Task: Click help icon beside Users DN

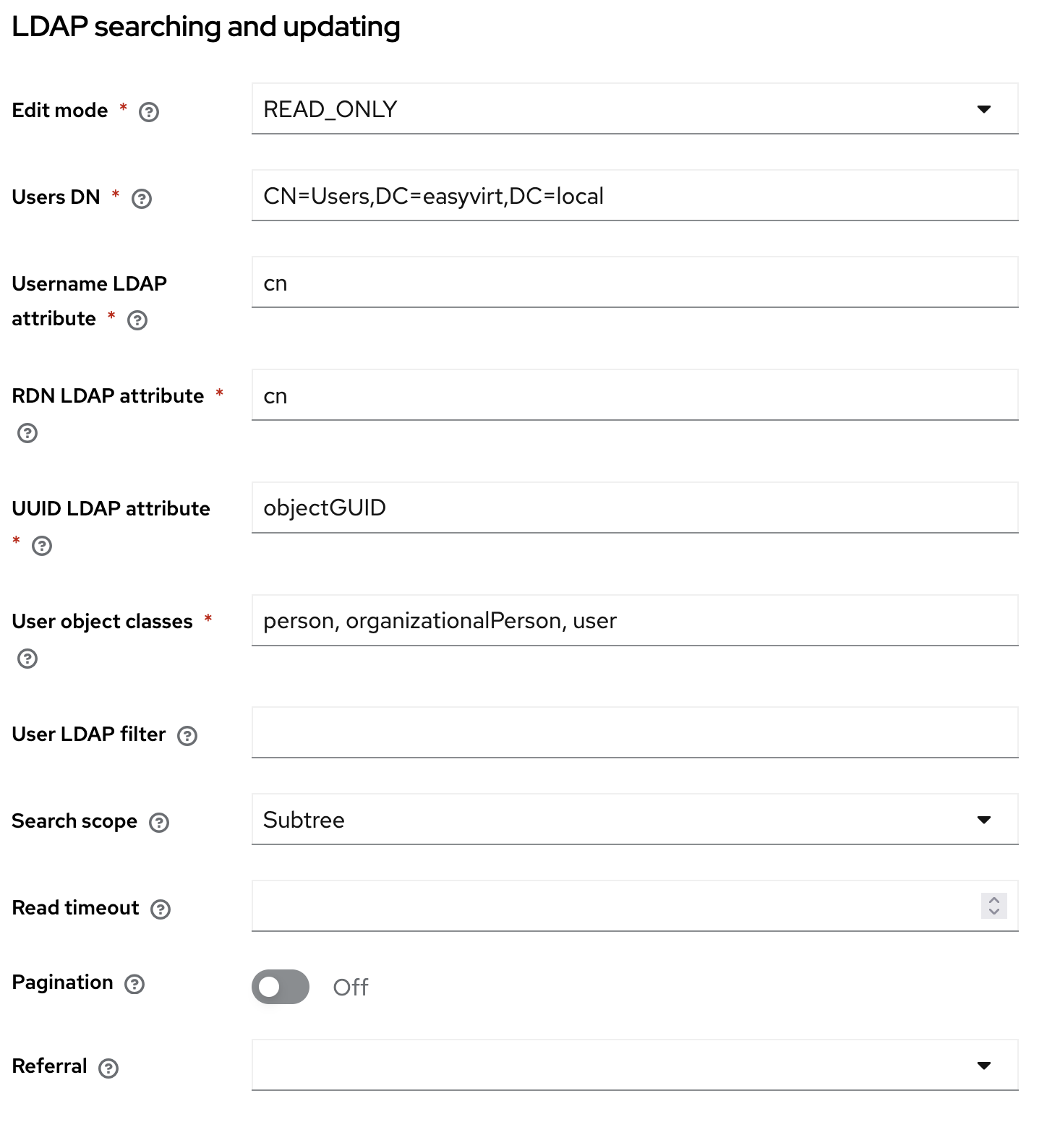Action: click(142, 199)
